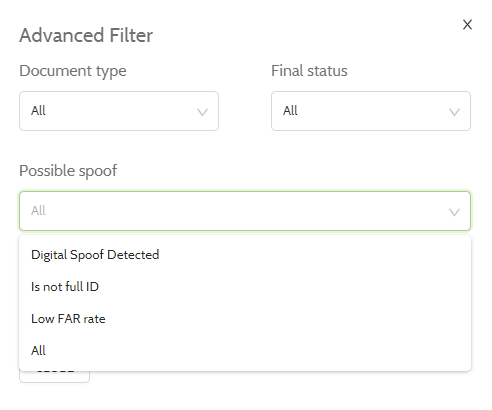Click the Final status chevron arrow
Viewport: 492px width, 410px height.
454,112
